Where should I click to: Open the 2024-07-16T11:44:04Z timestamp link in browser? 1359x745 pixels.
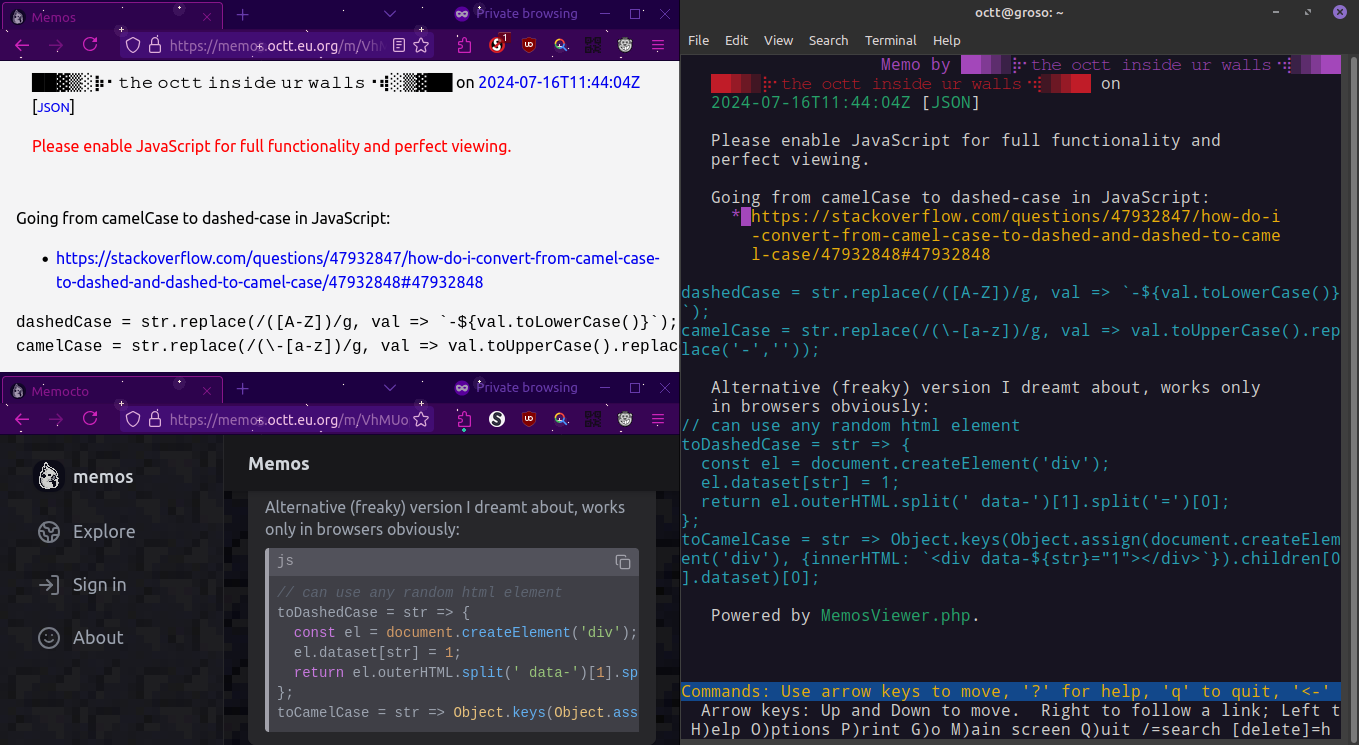click(x=559, y=82)
